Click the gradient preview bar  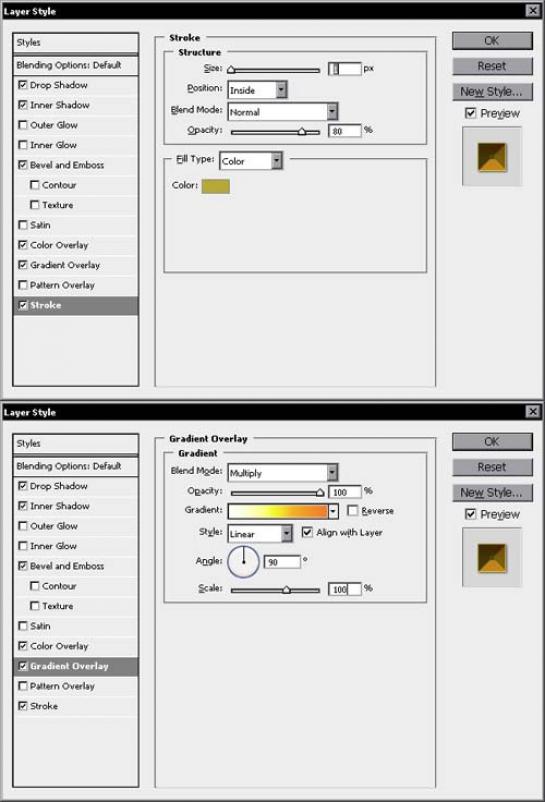click(278, 511)
